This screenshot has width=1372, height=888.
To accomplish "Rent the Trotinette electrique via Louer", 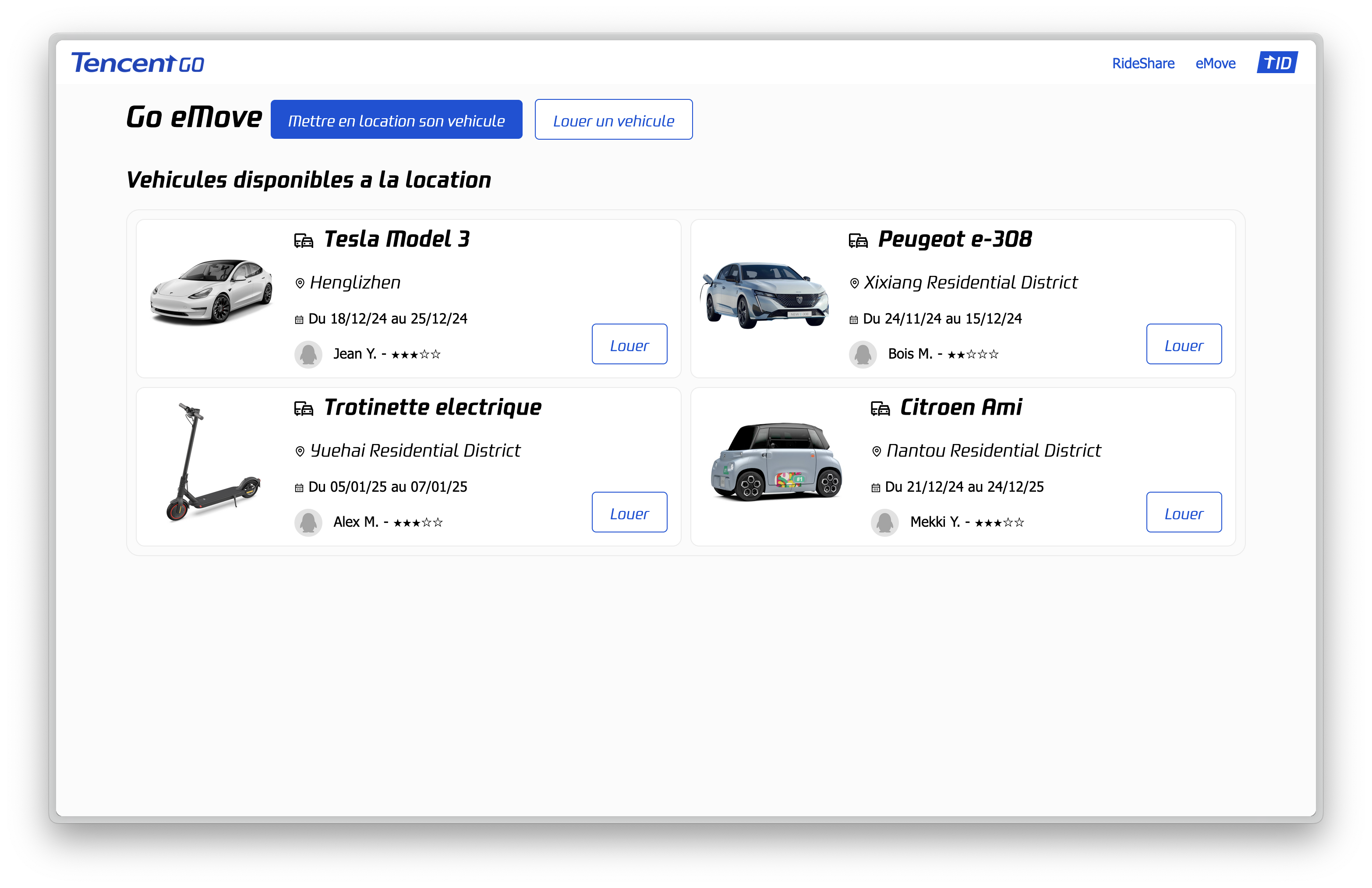I will point(629,512).
